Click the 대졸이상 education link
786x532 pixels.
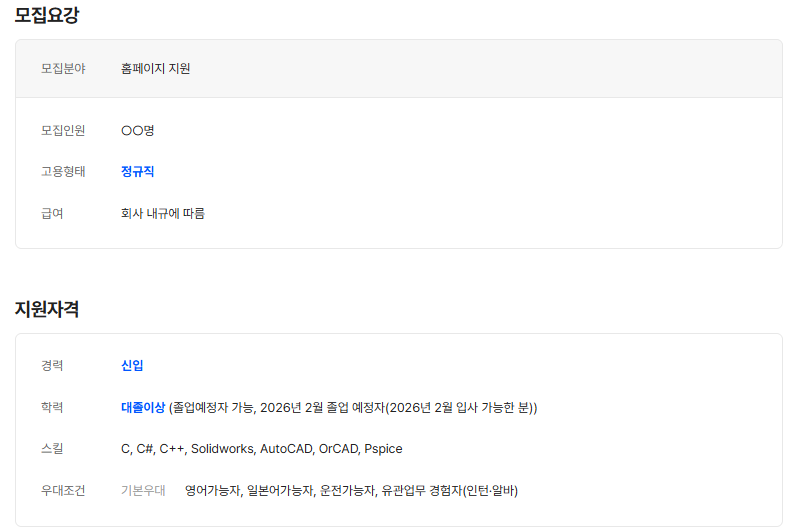click(x=143, y=407)
